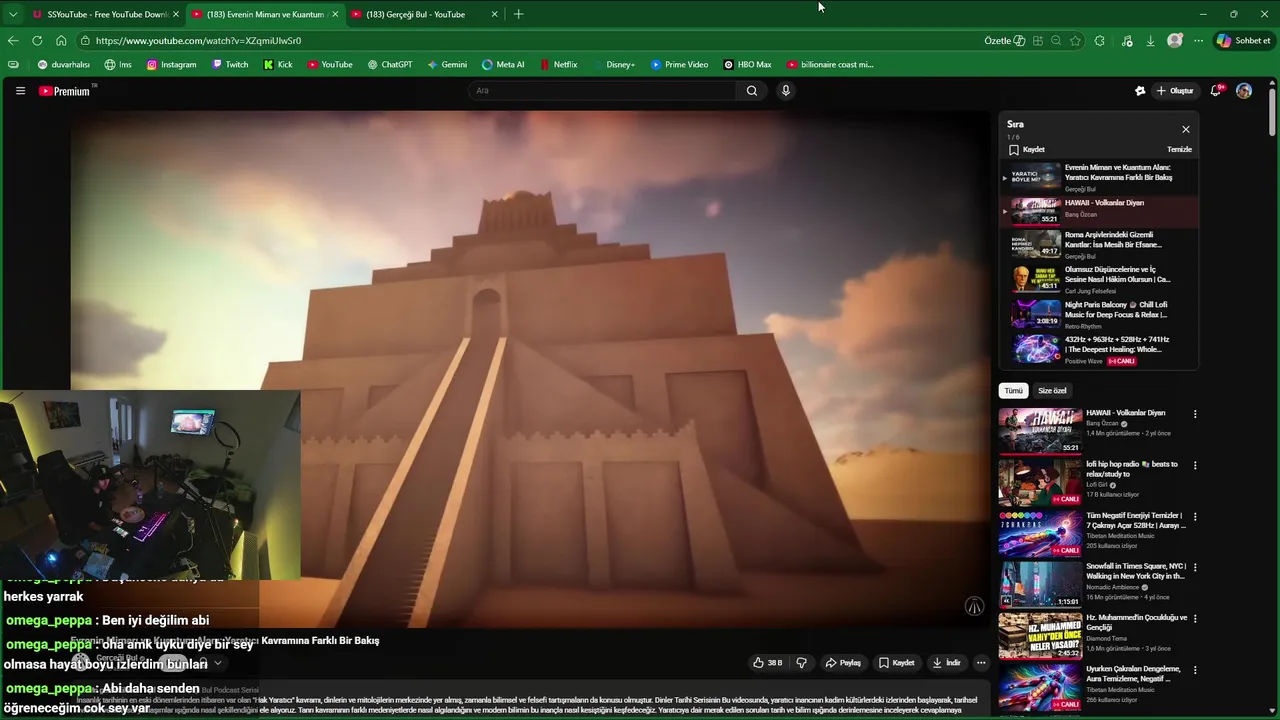The image size is (1280, 720).
Task: Open more actions three-dot menu under video
Action: tap(981, 663)
